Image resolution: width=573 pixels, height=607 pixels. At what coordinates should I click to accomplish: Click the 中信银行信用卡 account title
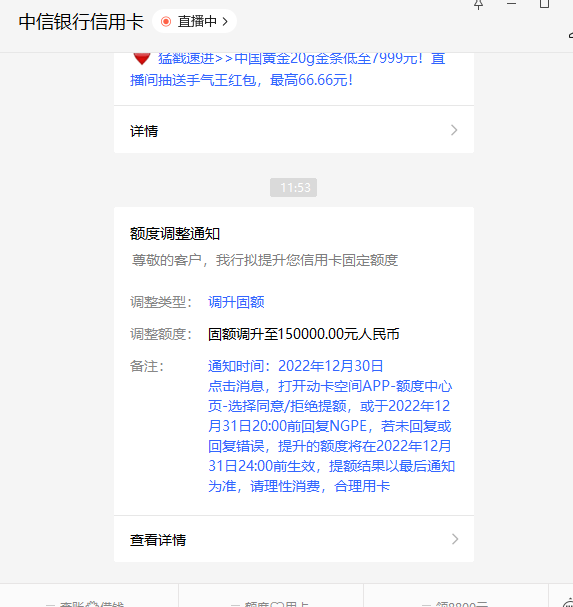(81, 21)
